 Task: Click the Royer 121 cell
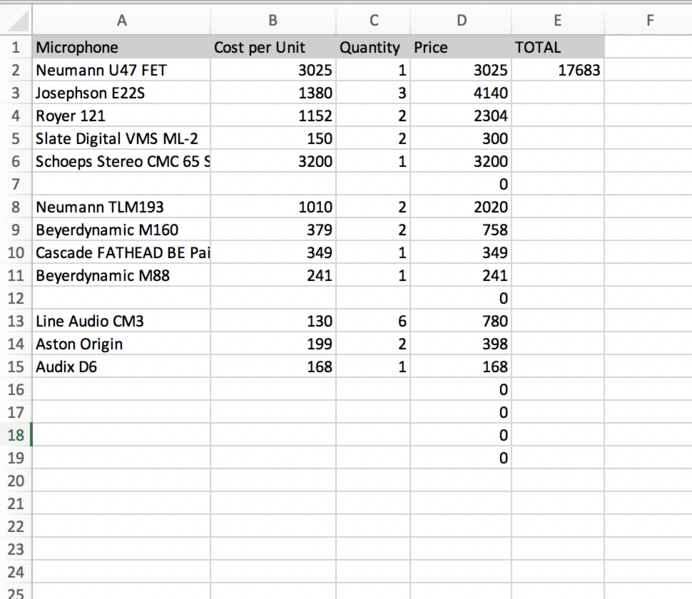point(121,116)
